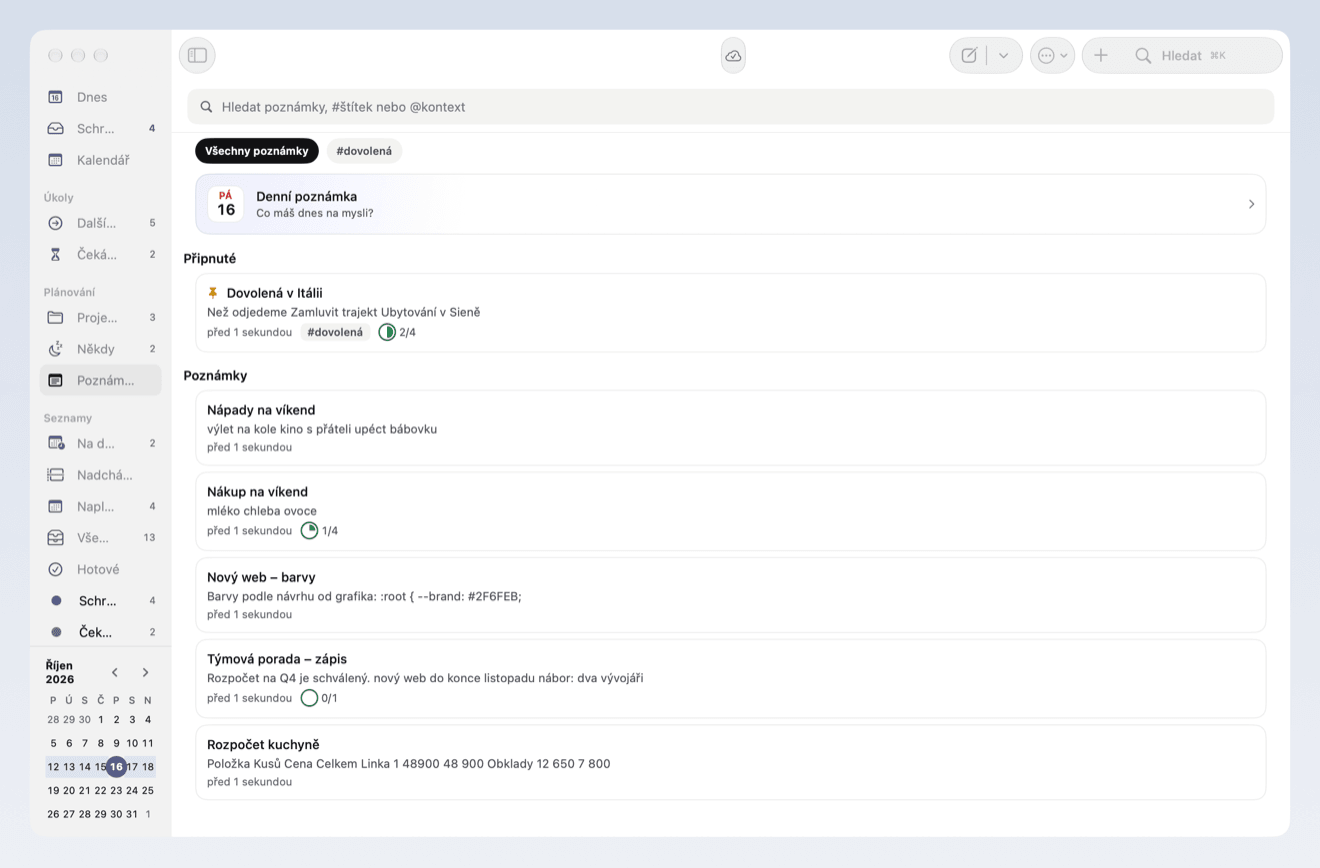The width and height of the screenshot is (1320, 868).
Task: Open the 'Týmová porada – zápis' note
Action: pos(730,678)
